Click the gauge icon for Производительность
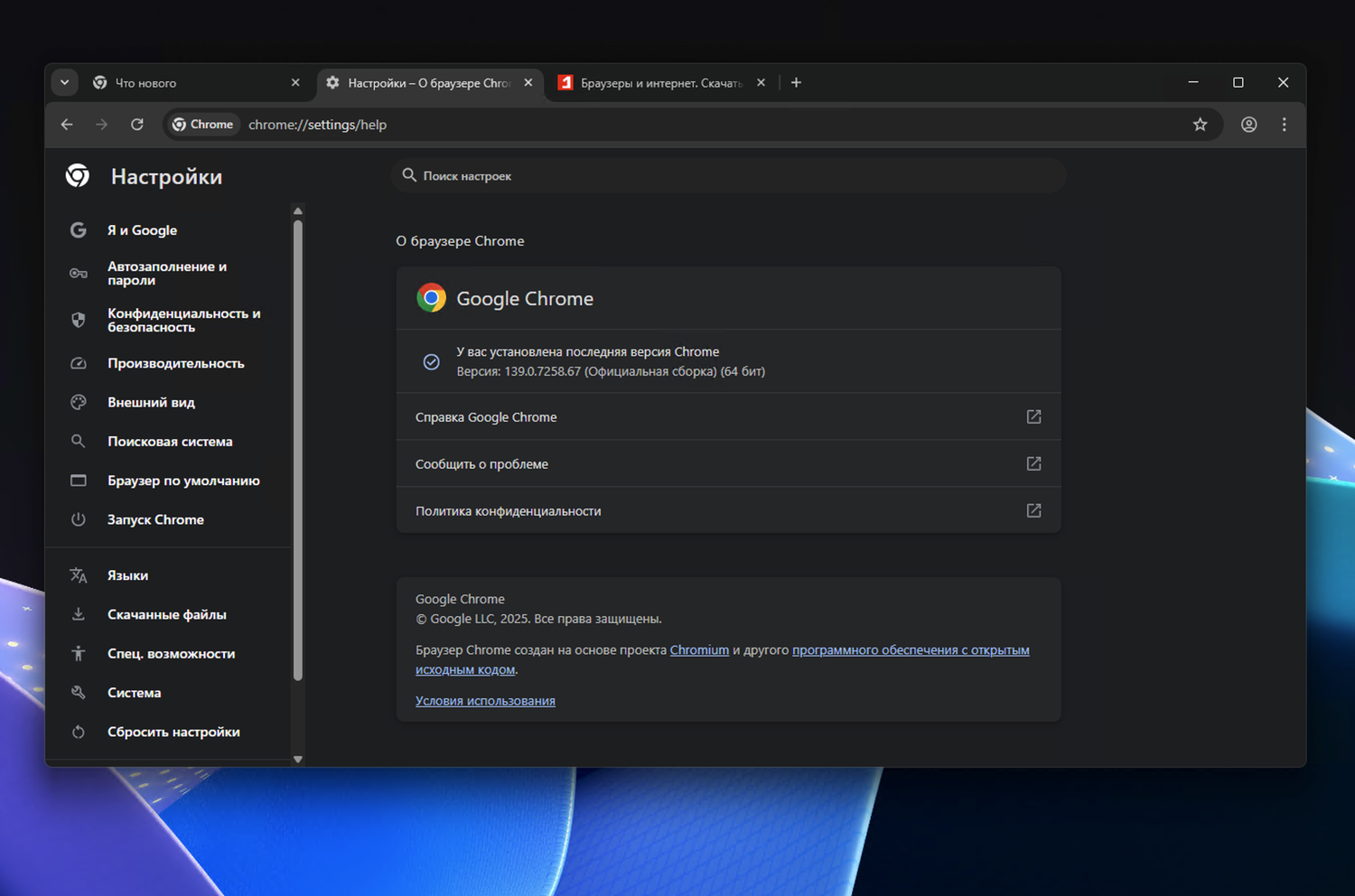This screenshot has height=896, width=1355. [79, 363]
